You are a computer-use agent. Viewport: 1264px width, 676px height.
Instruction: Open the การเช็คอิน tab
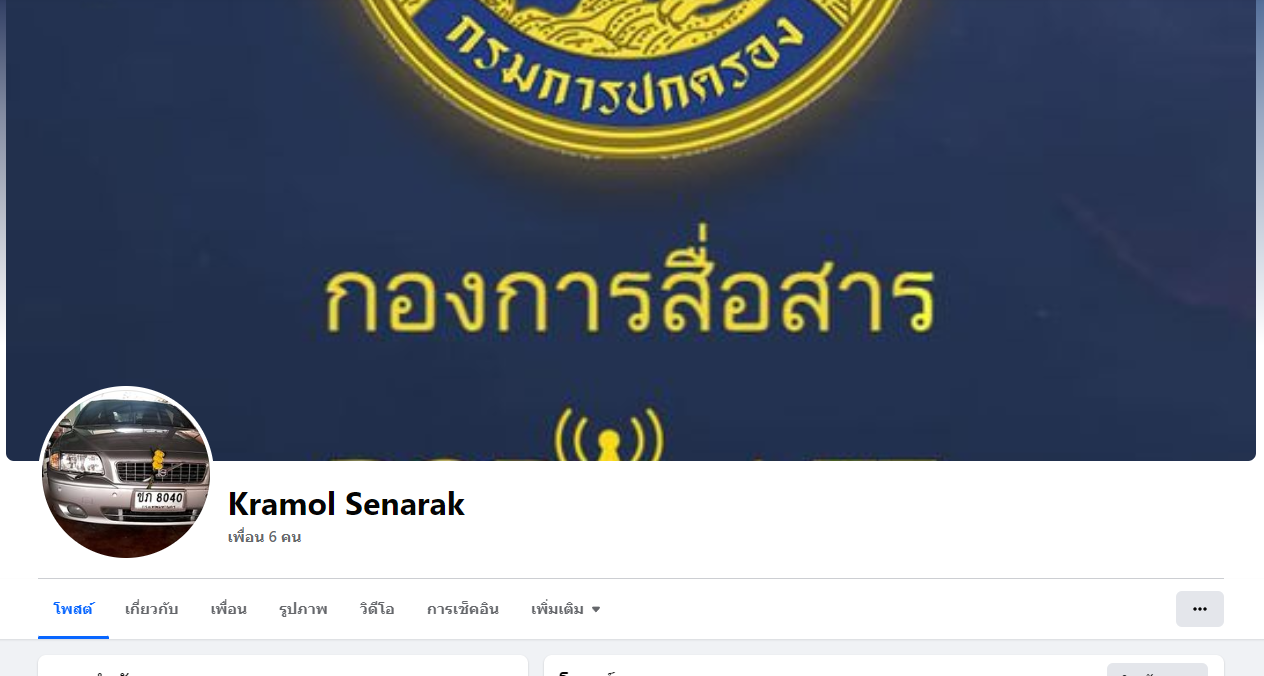[463, 609]
